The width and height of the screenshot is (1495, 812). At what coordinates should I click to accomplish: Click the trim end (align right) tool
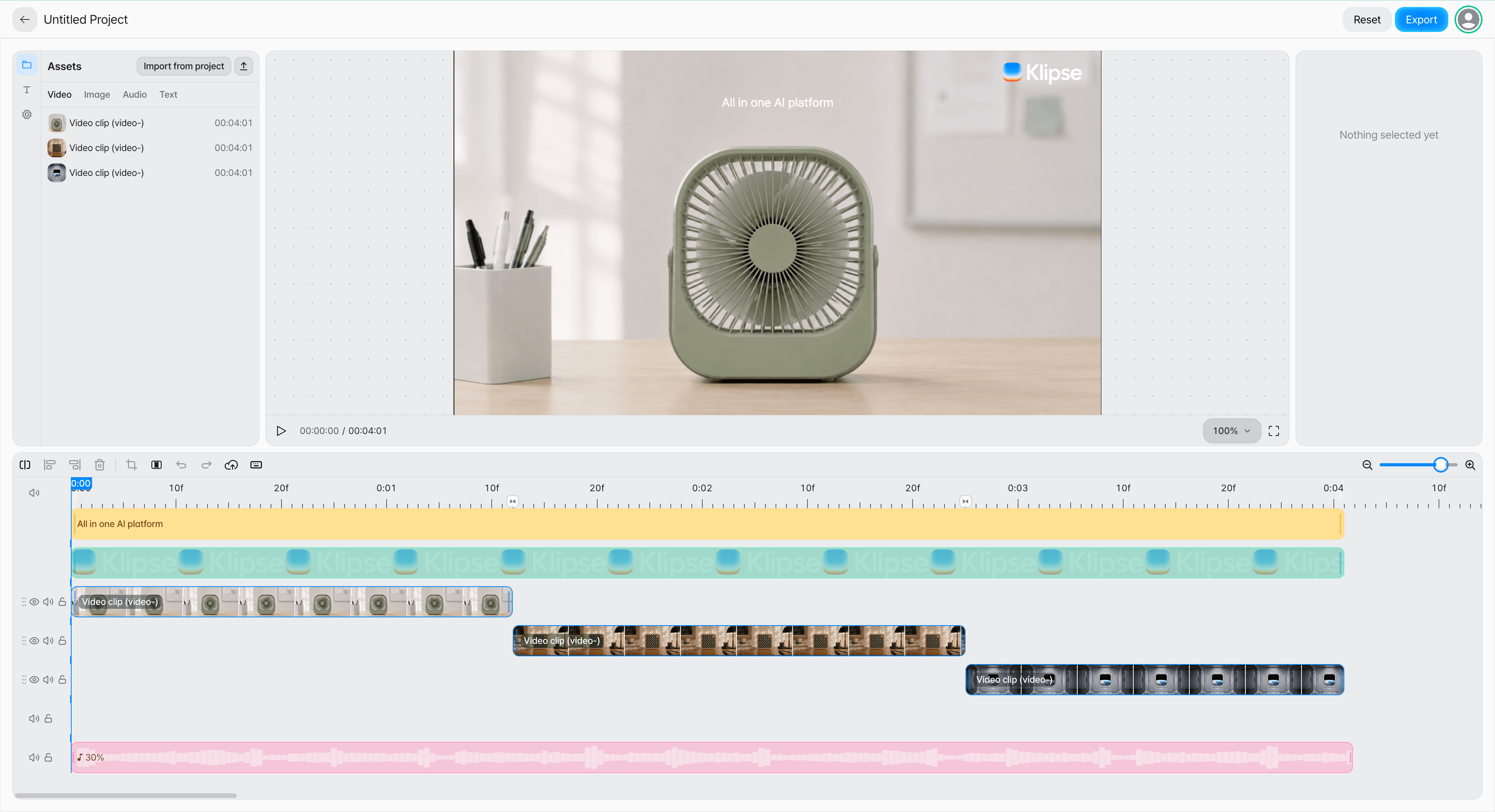tap(75, 465)
